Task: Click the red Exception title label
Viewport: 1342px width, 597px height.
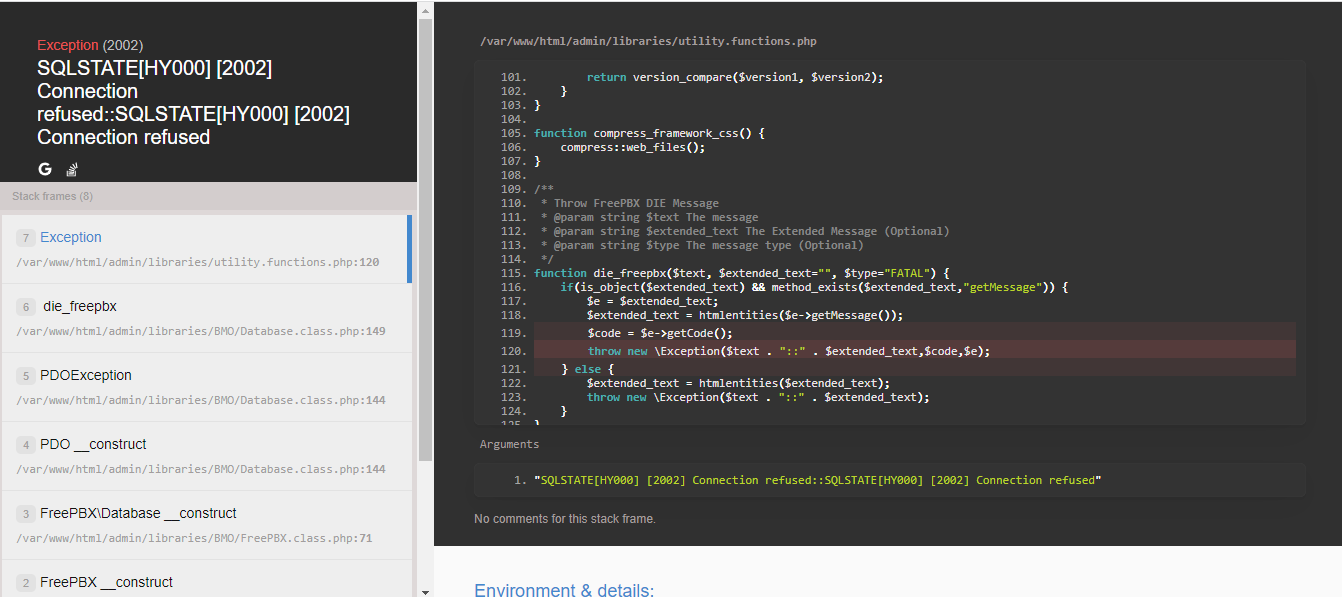Action: (68, 45)
